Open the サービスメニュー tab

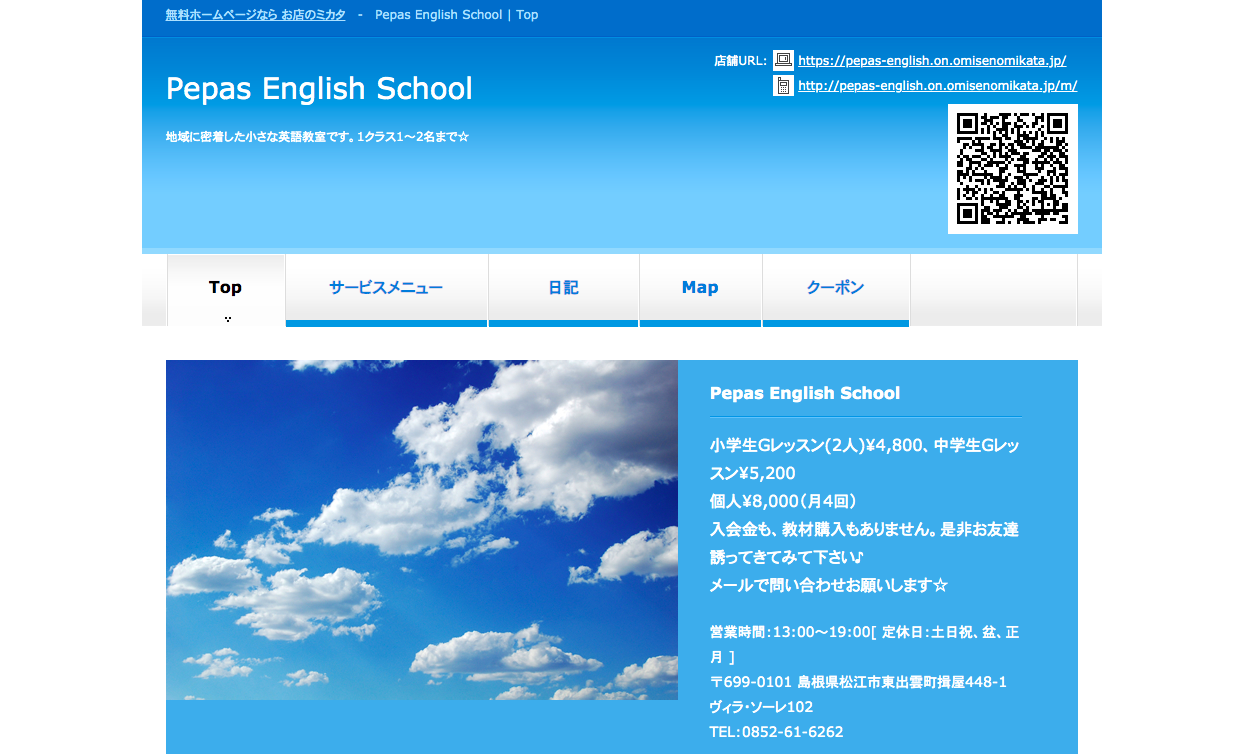(386, 290)
